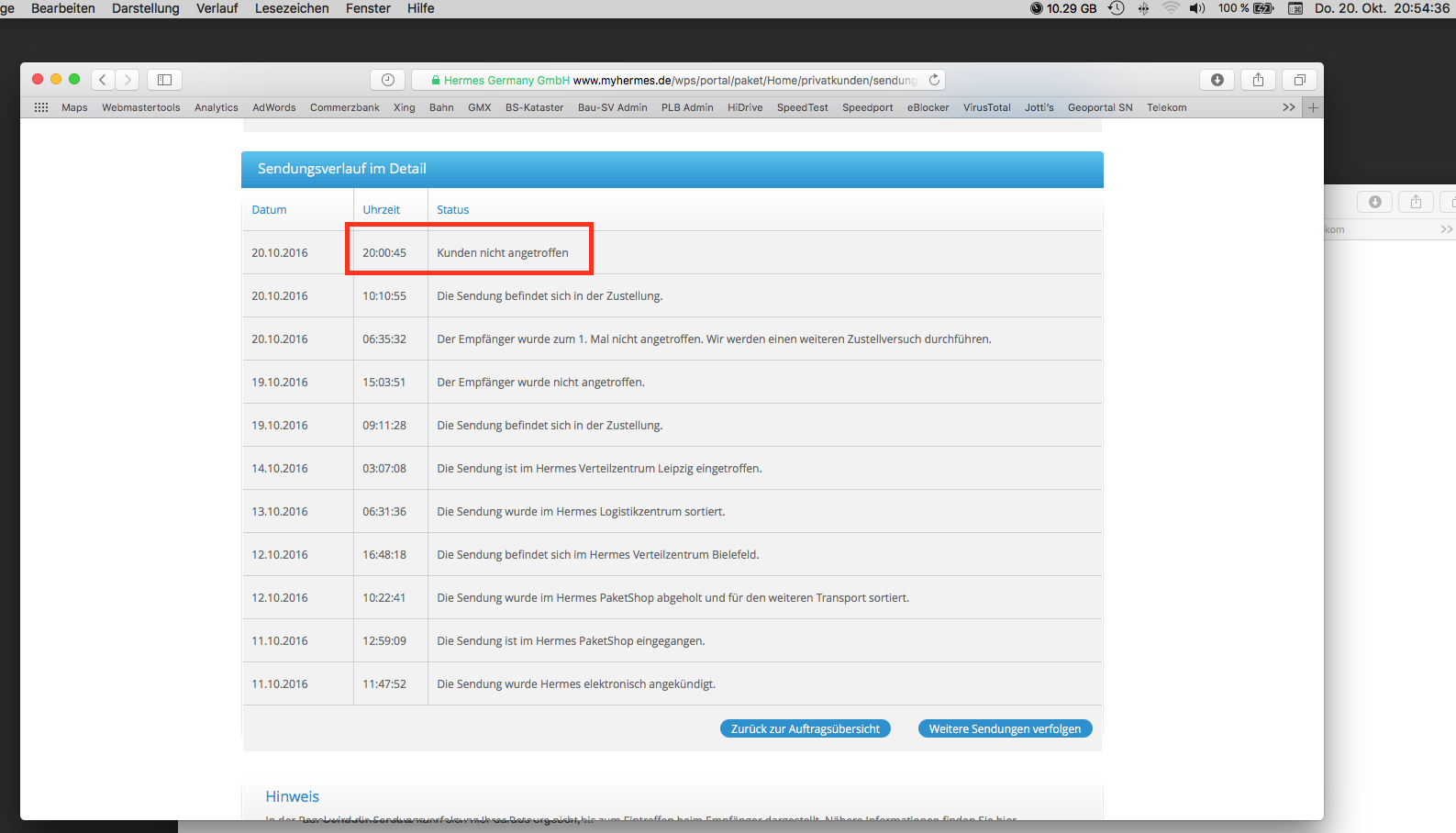
Task: Open the Share button in front window
Action: tap(1259, 80)
